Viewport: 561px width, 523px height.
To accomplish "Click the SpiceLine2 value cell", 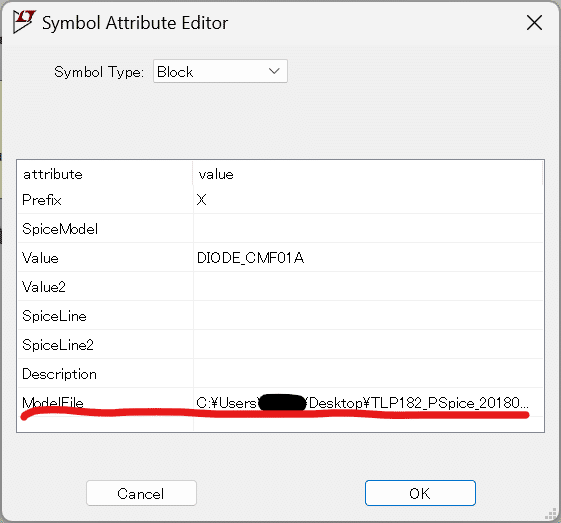I will [368, 345].
